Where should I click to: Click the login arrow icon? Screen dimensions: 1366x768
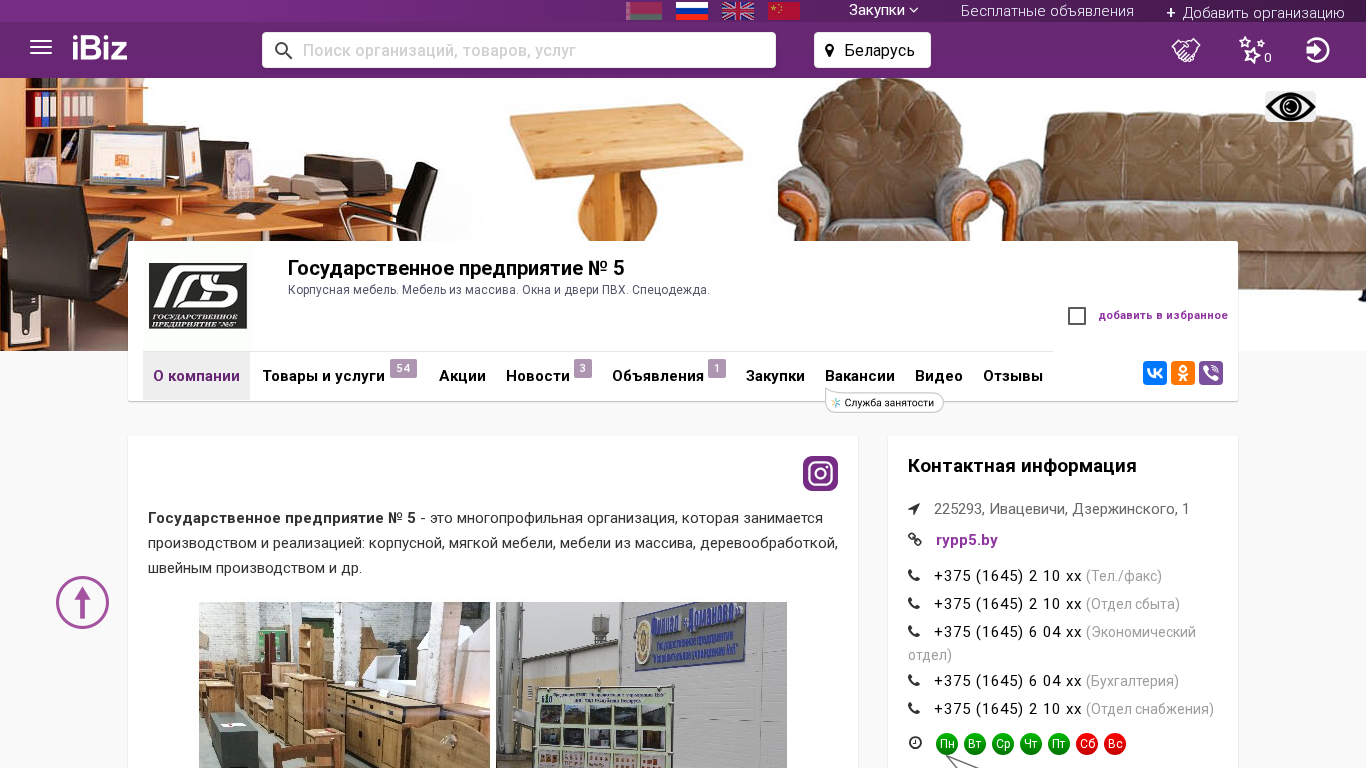click(1317, 50)
